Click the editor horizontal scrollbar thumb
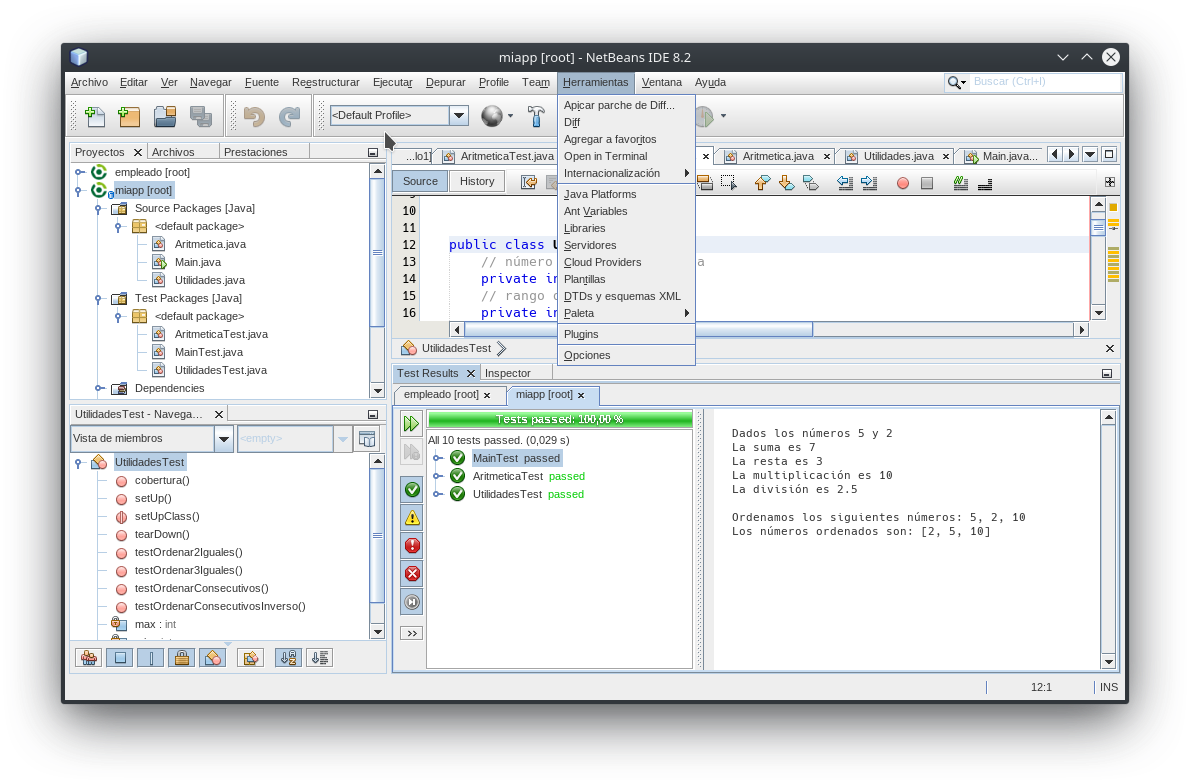 pos(638,329)
